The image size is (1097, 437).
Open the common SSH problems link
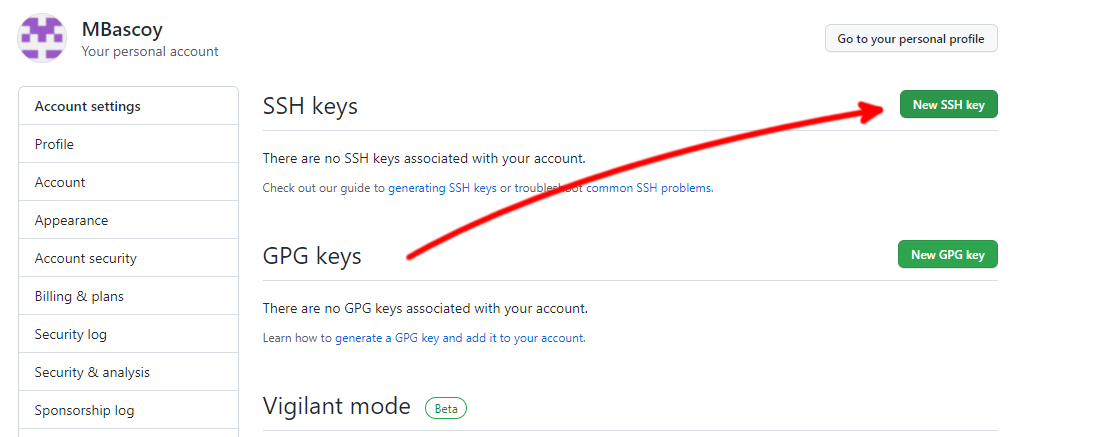[x=649, y=188]
